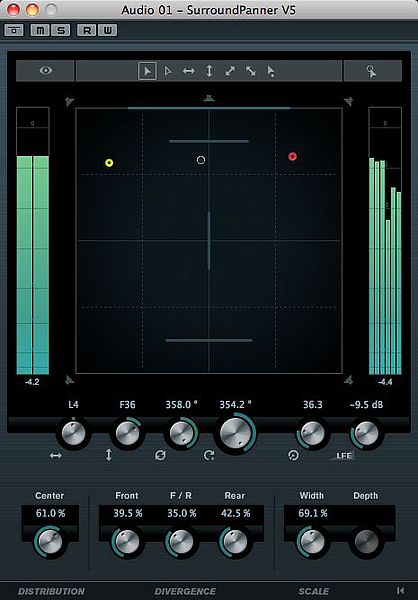
Task: Click the left-right pan knob under L4
Action: pyautogui.click(x=73, y=434)
